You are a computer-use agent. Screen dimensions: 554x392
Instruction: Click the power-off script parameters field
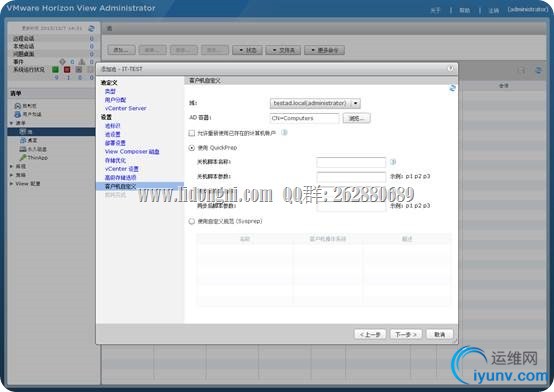(x=351, y=176)
